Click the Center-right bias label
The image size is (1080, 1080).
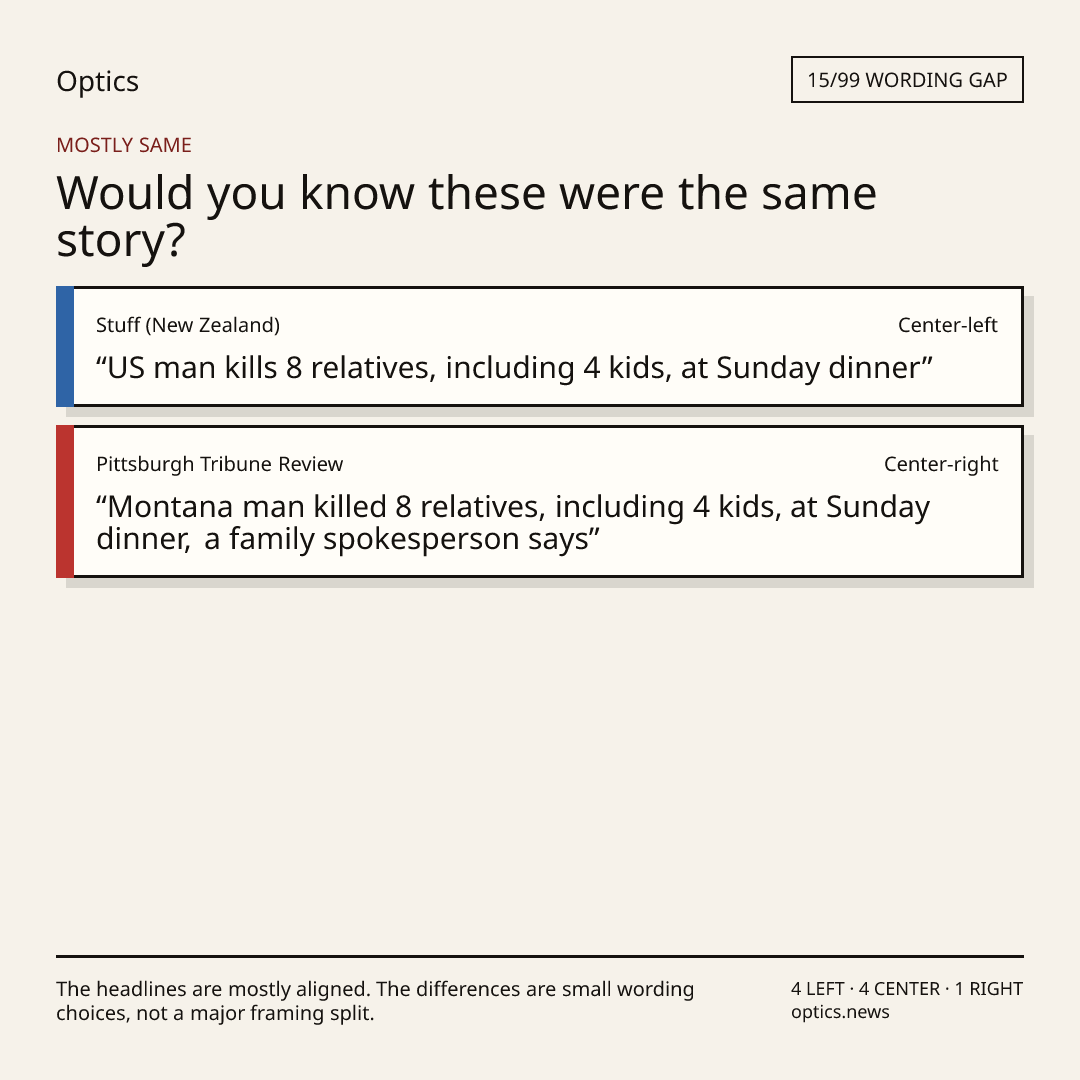[941, 464]
